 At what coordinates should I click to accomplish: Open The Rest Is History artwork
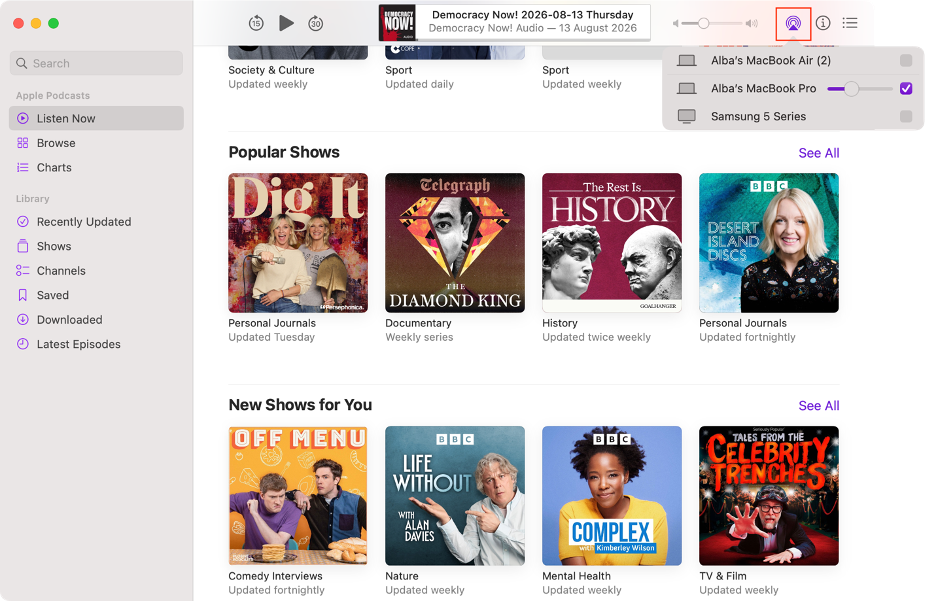612,243
